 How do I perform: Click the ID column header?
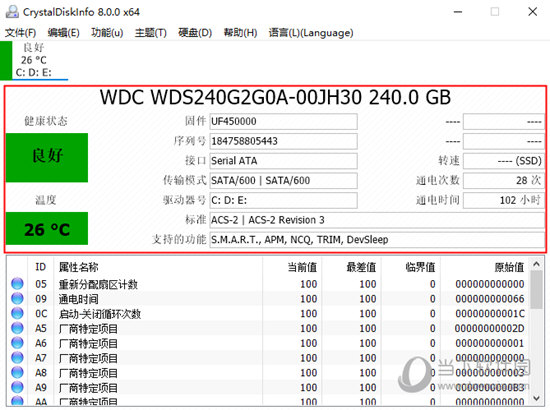(41, 267)
